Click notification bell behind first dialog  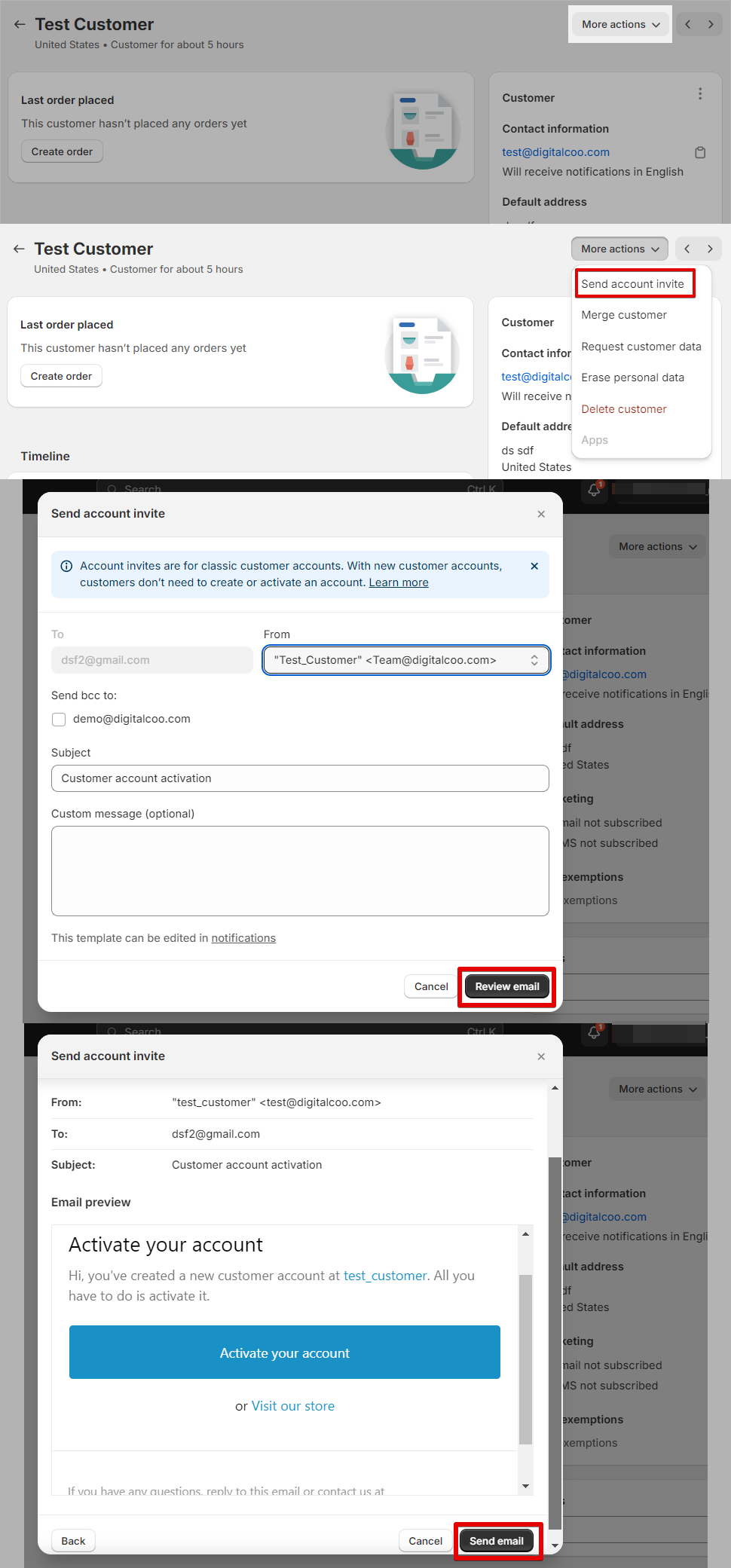(595, 490)
